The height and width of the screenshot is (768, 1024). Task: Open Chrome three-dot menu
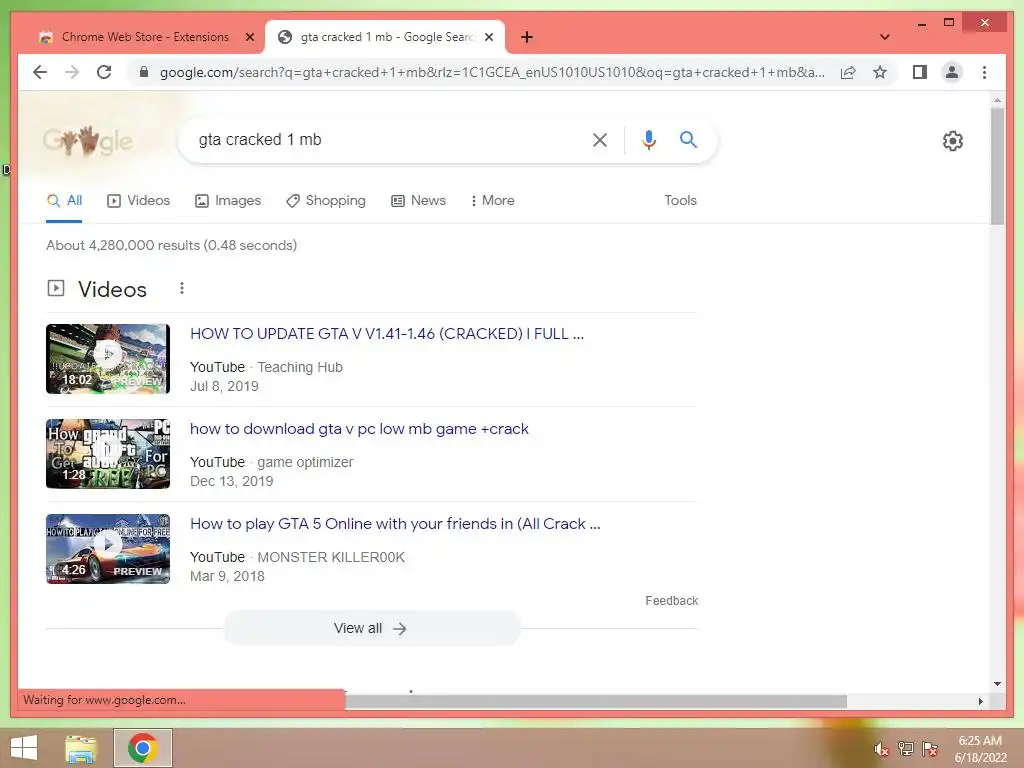click(x=984, y=72)
